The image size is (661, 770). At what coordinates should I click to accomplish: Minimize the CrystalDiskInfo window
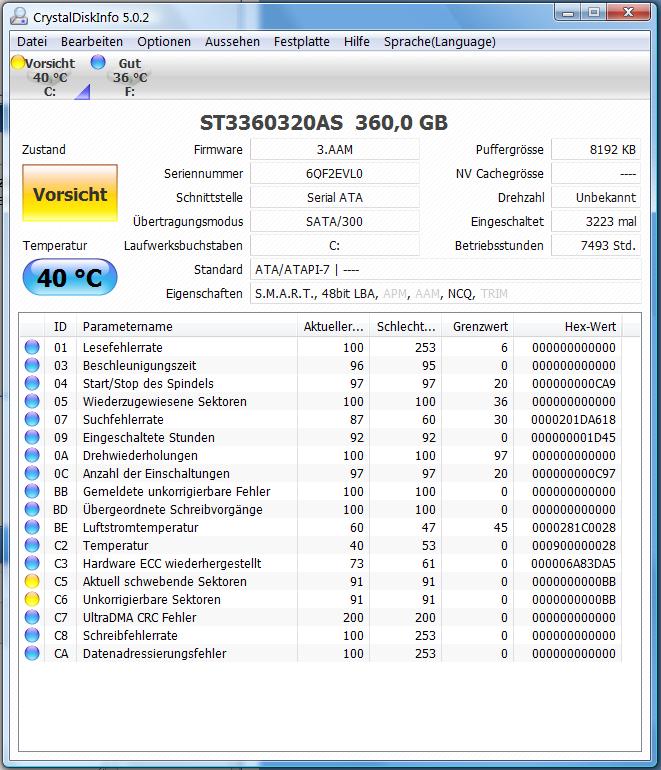pos(568,12)
